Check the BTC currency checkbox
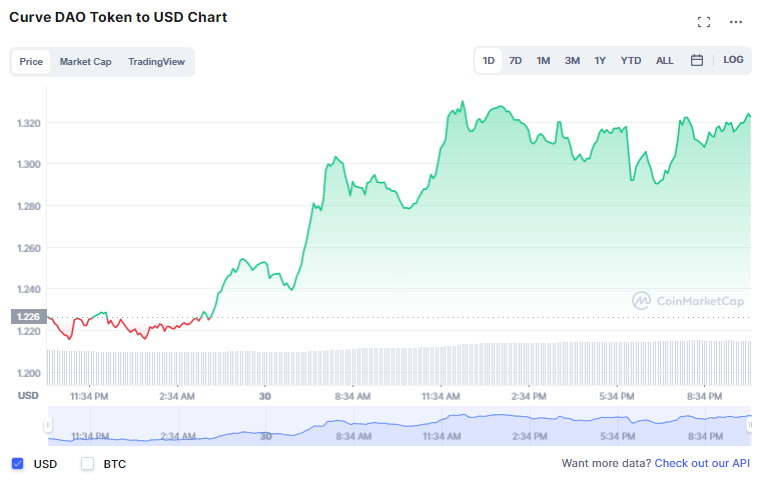 point(87,463)
